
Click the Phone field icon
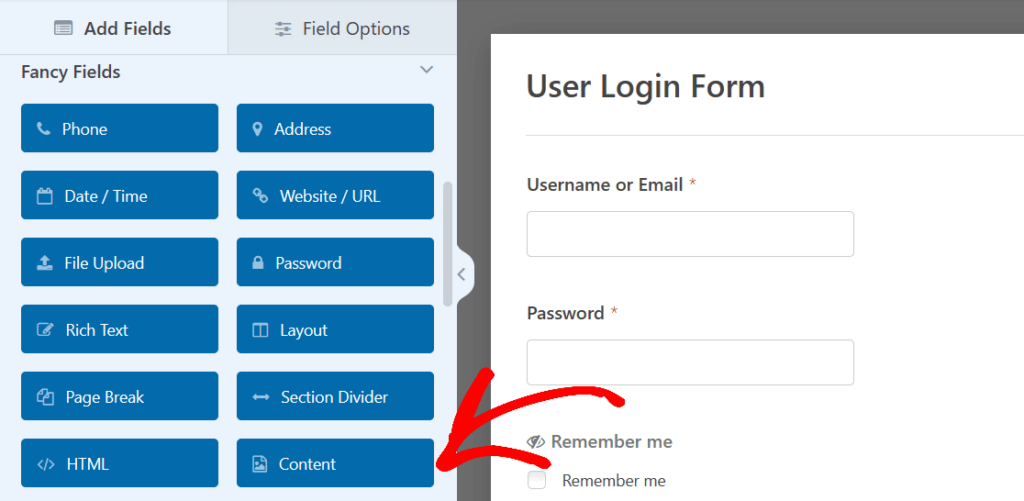[43, 129]
